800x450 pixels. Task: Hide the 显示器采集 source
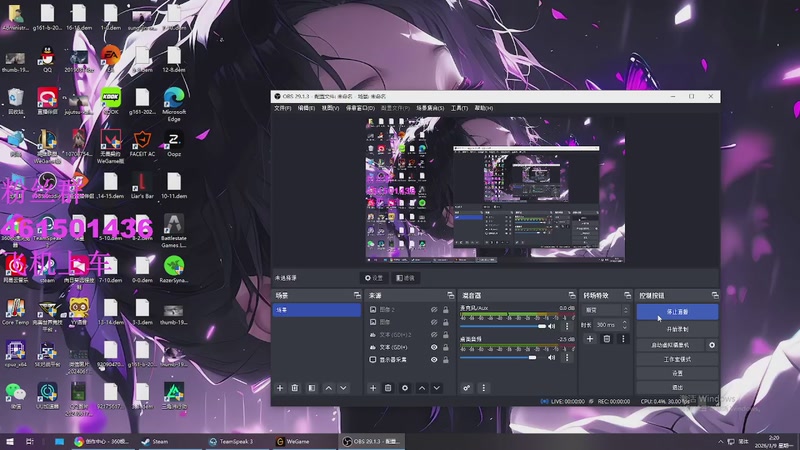[434, 360]
